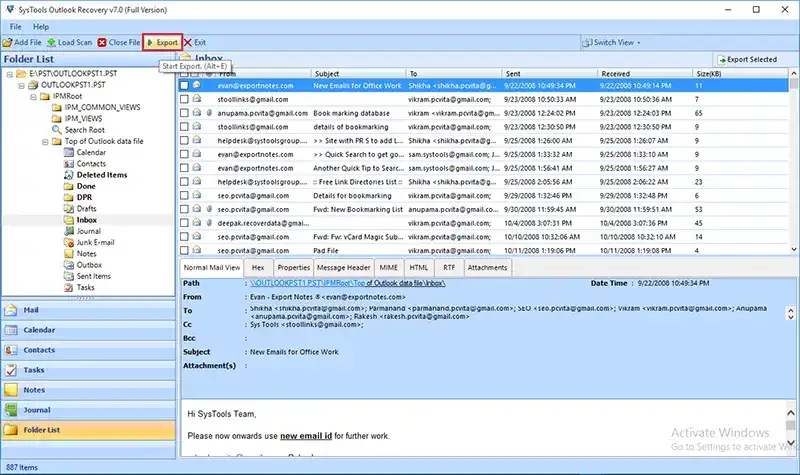
Task: Open the Help menu
Action: 41,27
